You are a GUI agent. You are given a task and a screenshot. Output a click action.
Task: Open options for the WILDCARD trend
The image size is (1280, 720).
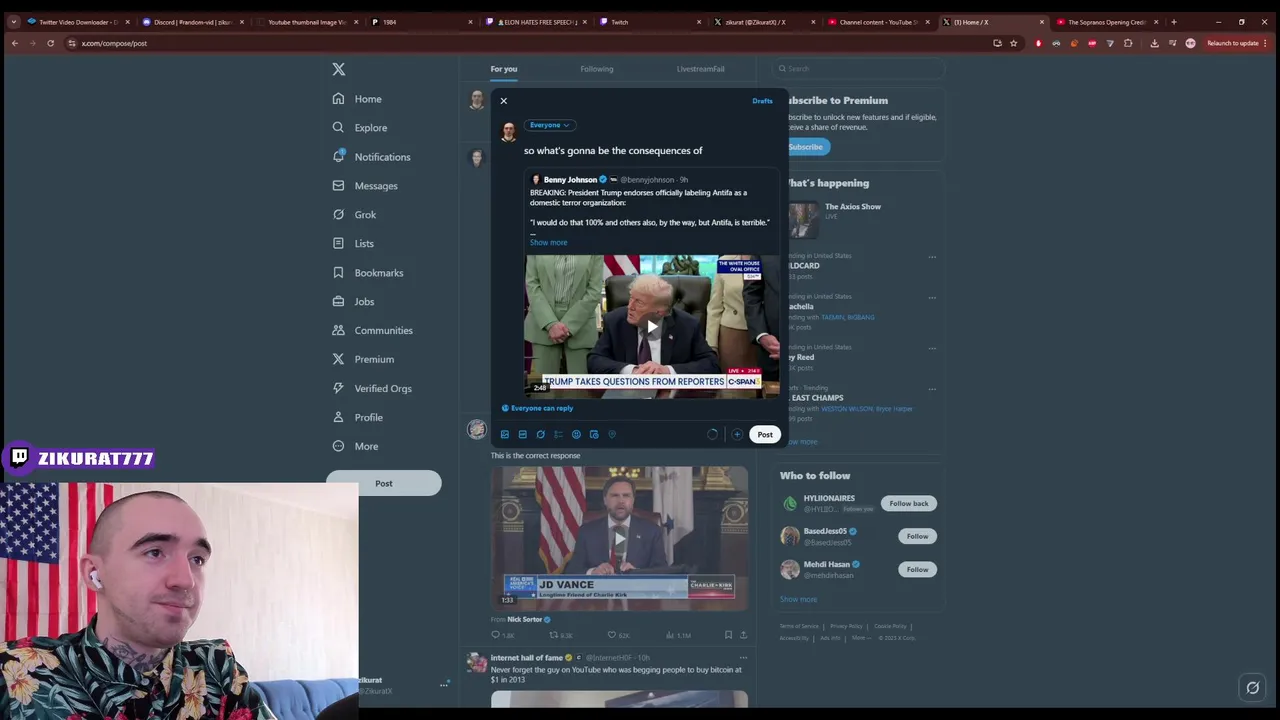pos(932,257)
